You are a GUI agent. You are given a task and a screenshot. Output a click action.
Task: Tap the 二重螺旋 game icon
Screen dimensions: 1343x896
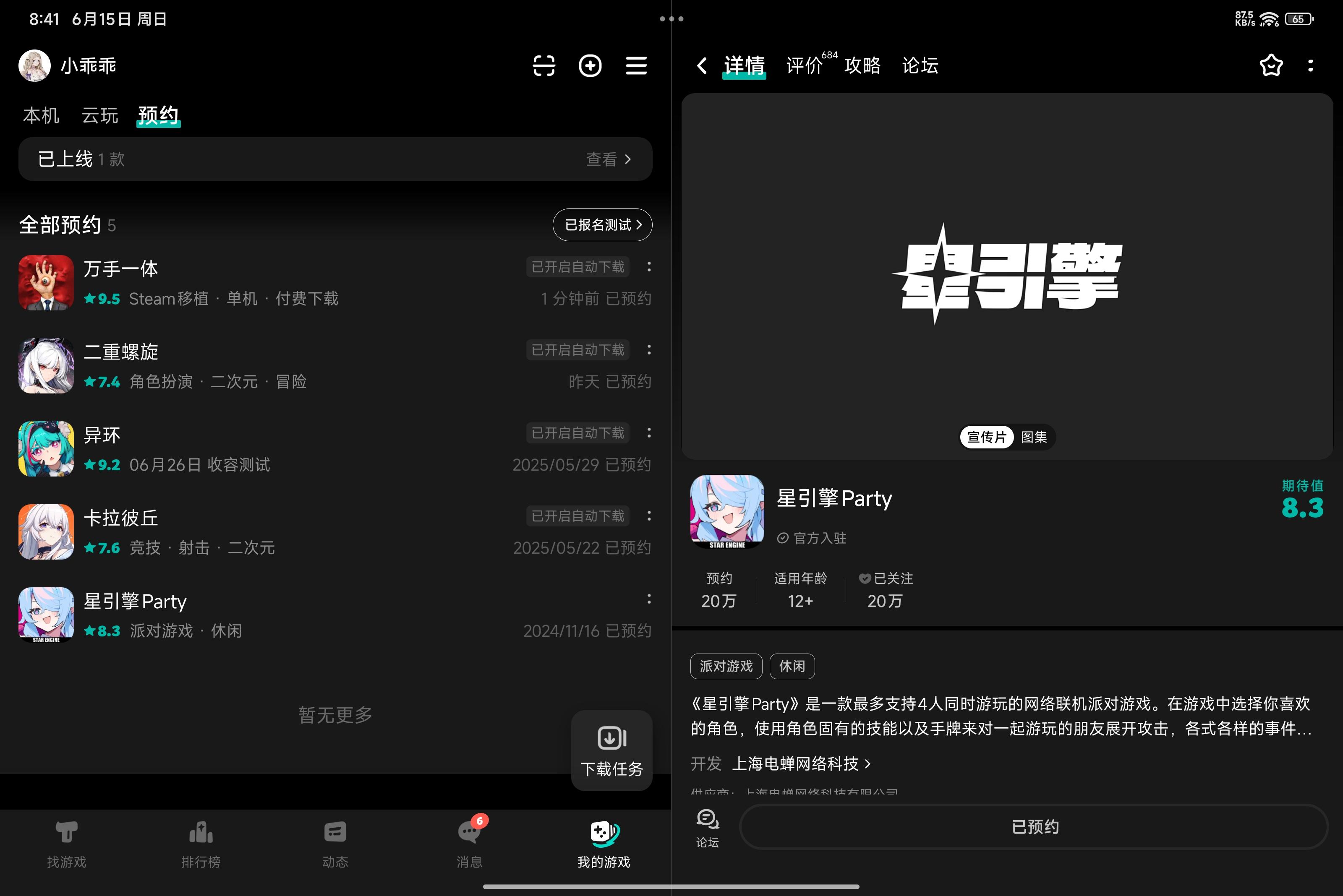[x=46, y=366]
